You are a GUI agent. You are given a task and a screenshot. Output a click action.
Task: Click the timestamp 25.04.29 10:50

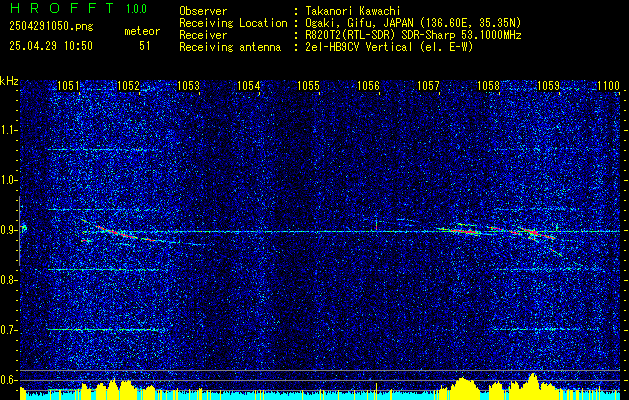(x=51, y=46)
